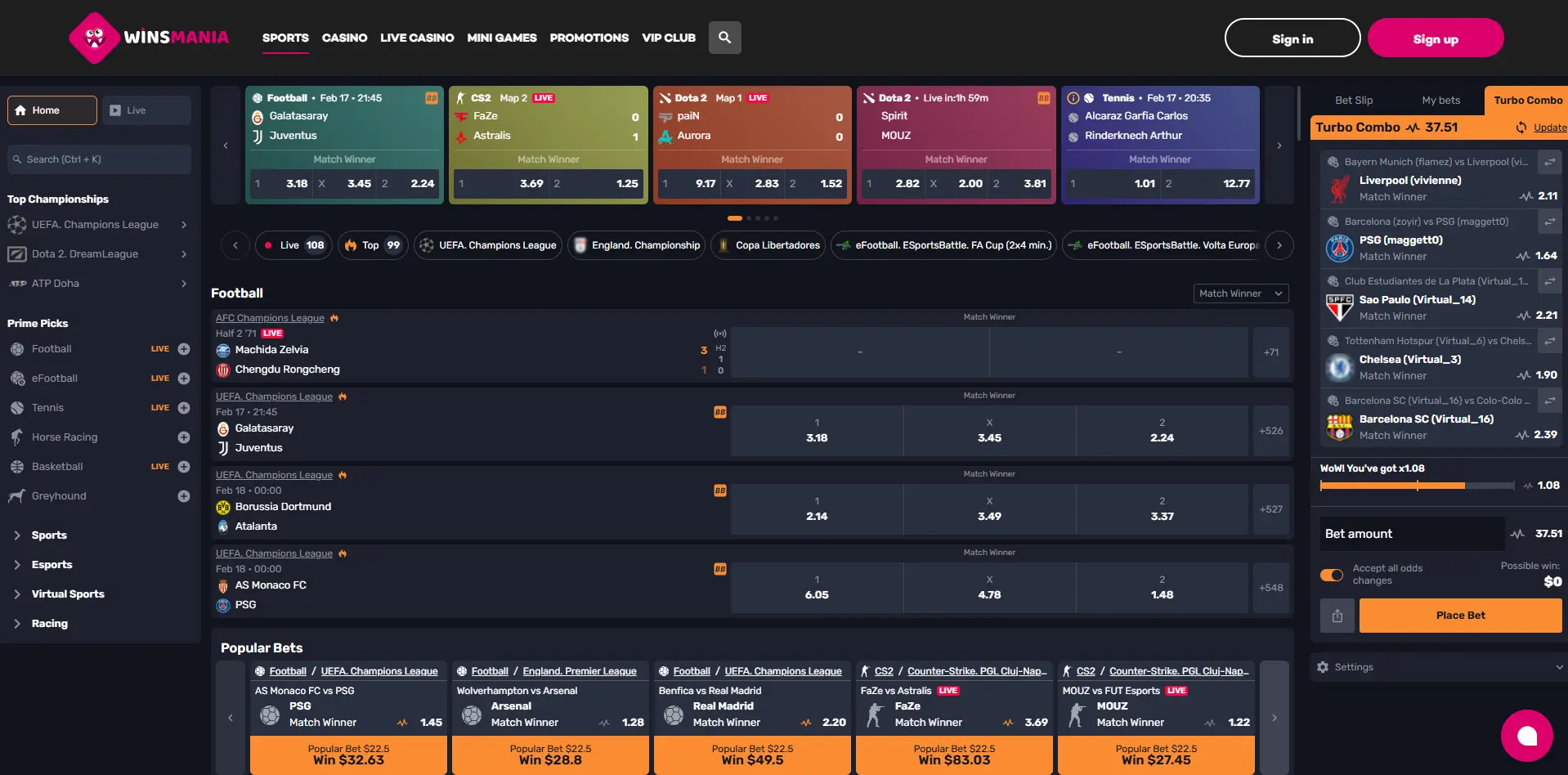
Task: Open the Match Winner market dropdown
Action: [1240, 293]
